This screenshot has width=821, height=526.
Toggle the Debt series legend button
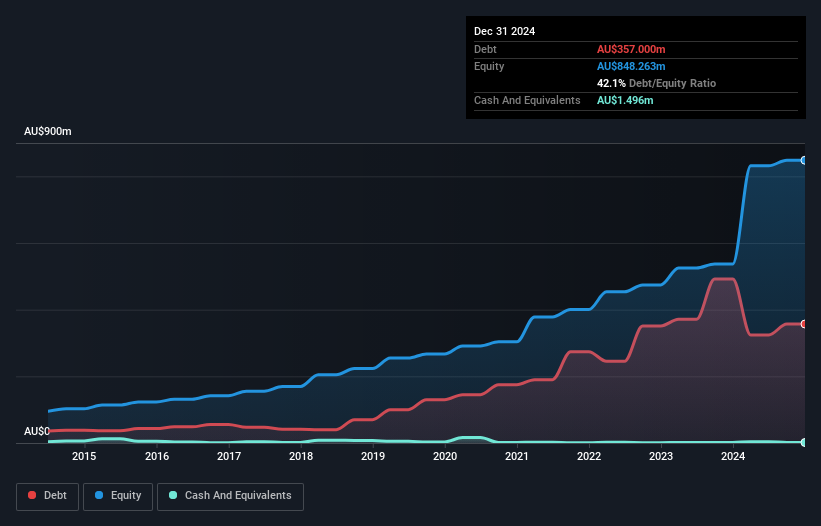pyautogui.click(x=48, y=496)
